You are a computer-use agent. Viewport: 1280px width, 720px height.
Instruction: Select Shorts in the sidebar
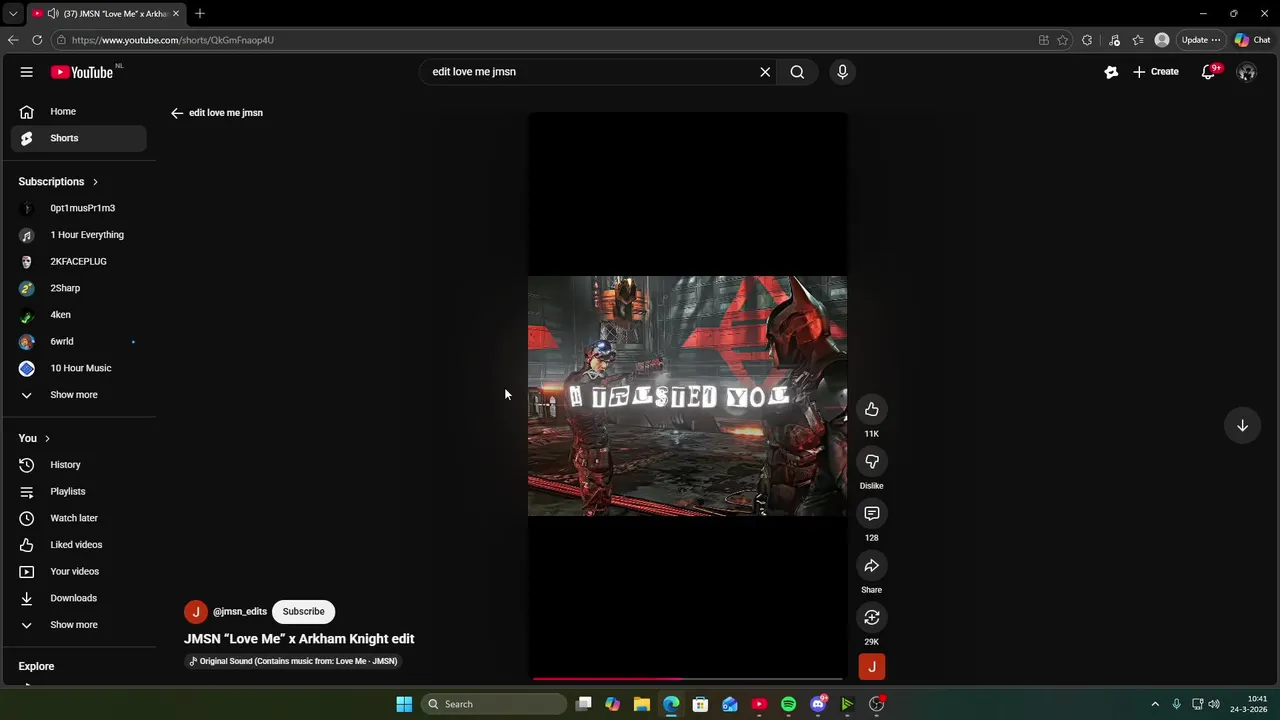[79, 138]
